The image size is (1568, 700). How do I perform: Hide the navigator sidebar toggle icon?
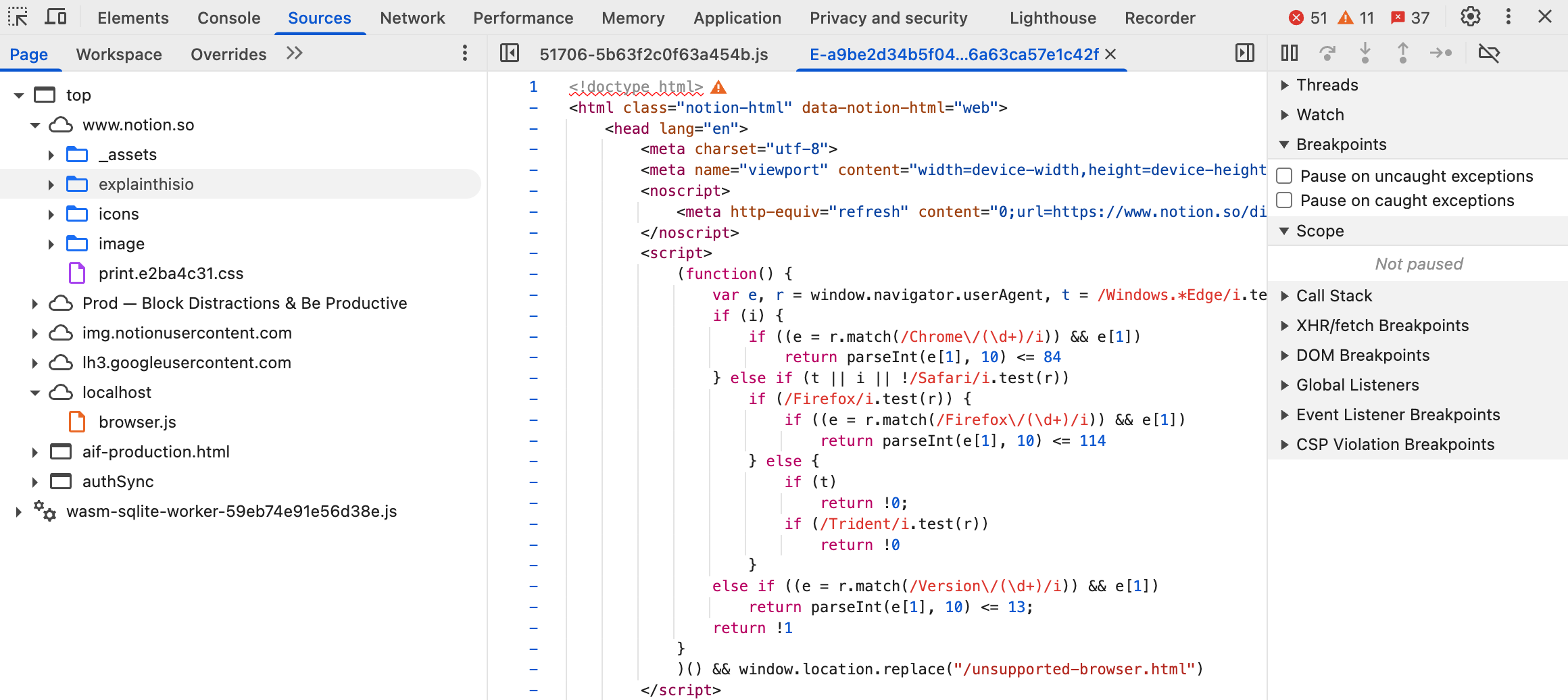(510, 53)
